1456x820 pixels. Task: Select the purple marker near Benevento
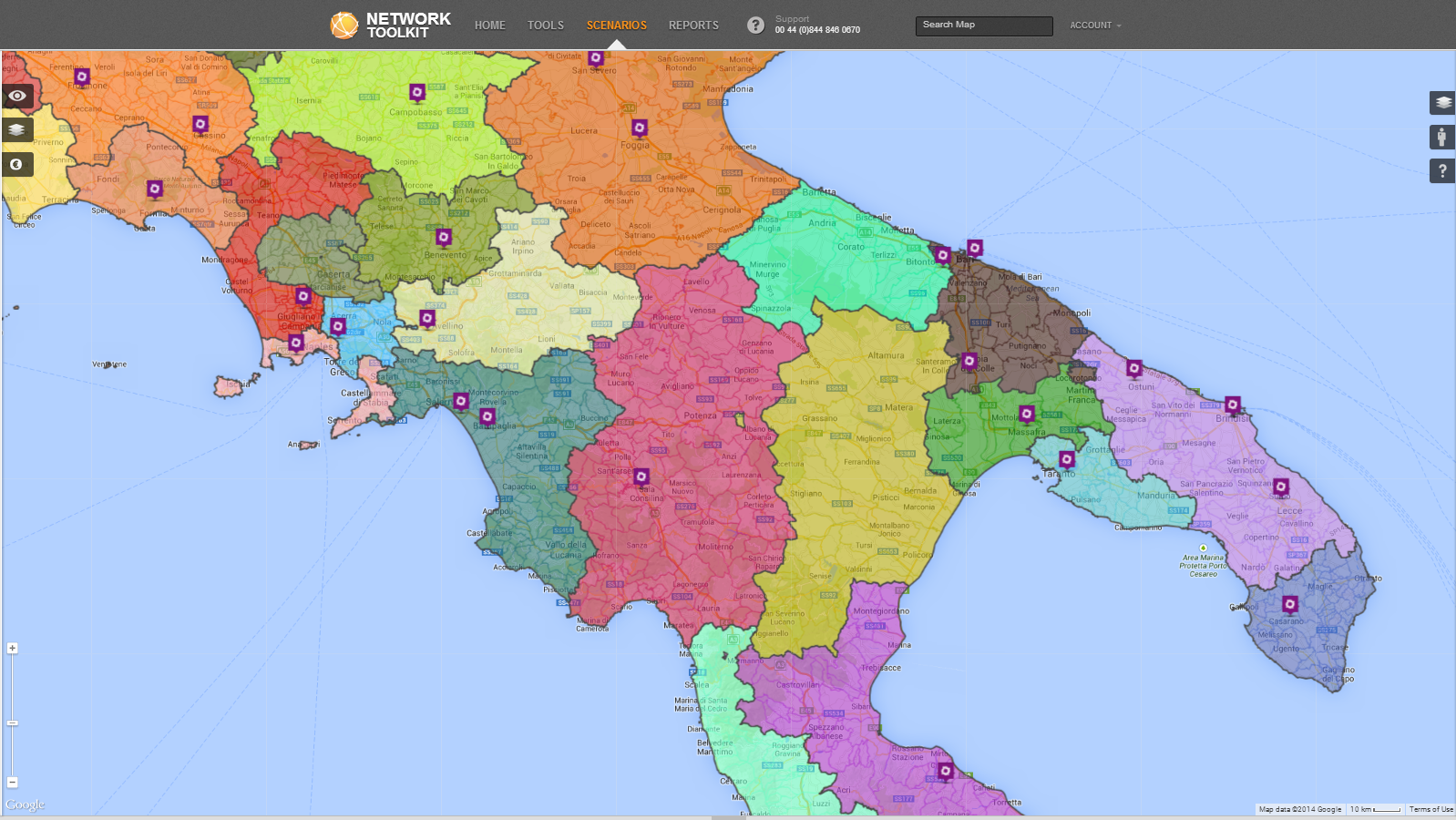(444, 237)
